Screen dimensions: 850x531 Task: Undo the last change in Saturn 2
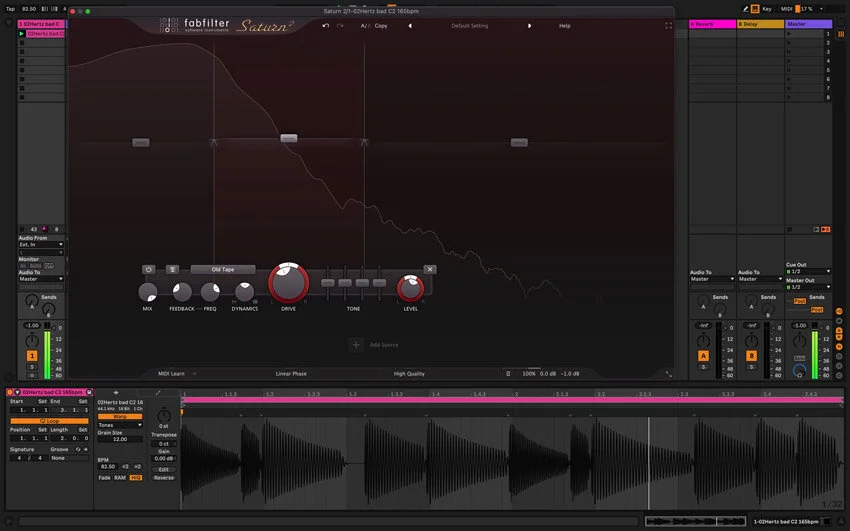pyautogui.click(x=326, y=25)
